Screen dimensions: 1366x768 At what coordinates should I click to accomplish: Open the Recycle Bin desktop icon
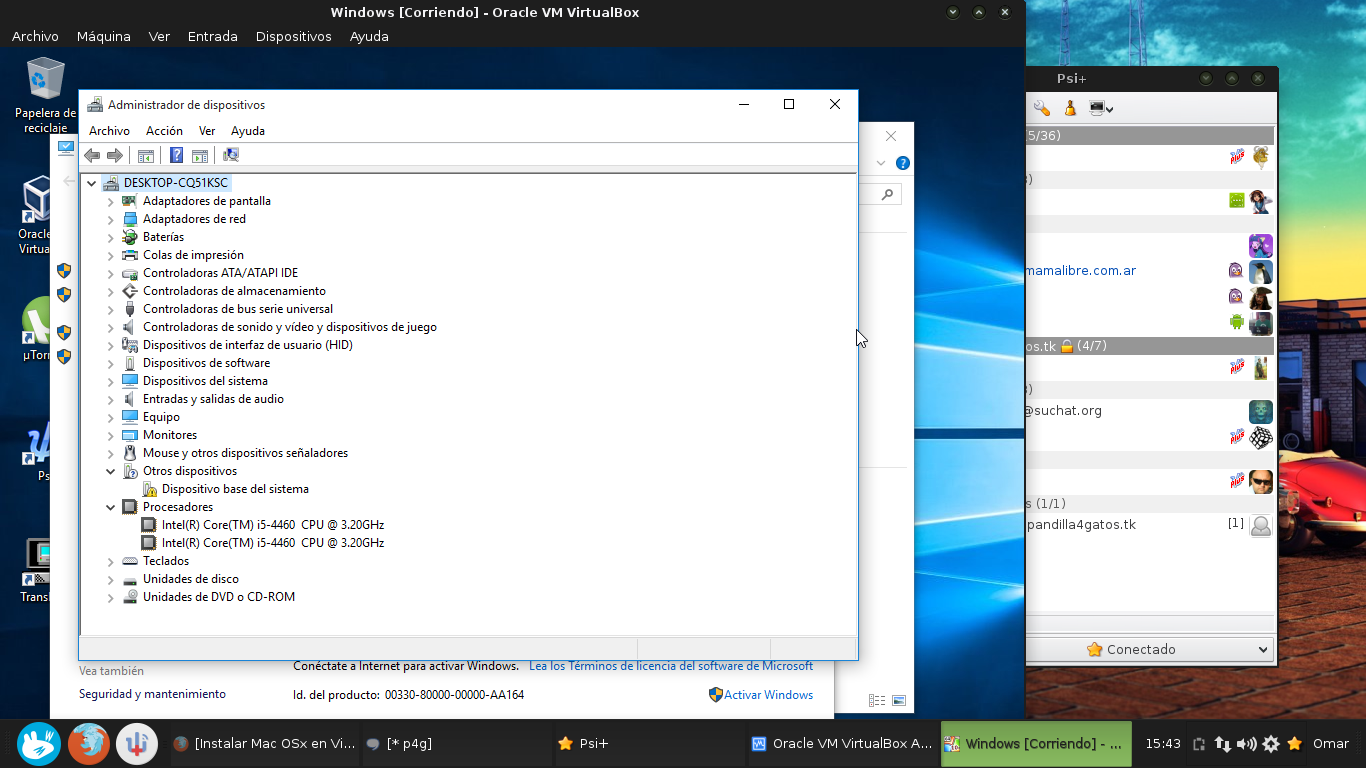[x=46, y=78]
